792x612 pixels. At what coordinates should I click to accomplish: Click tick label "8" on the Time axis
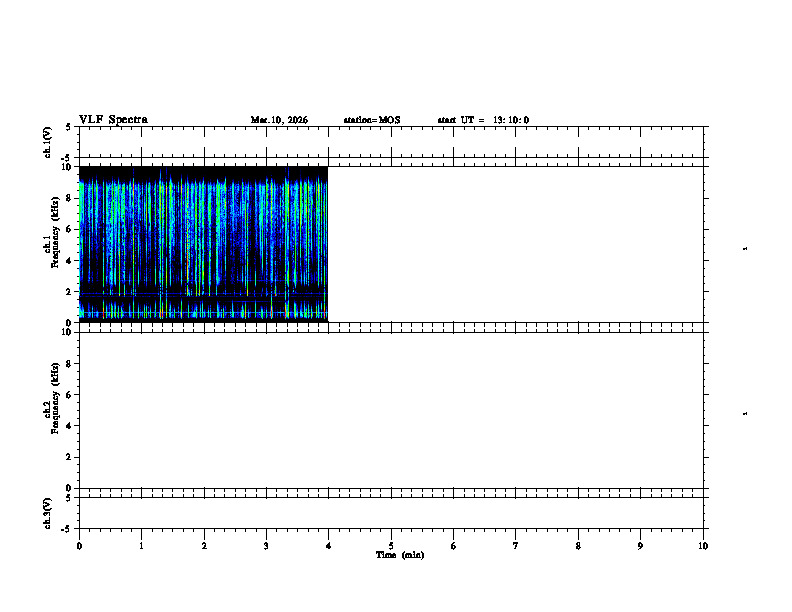tap(578, 546)
